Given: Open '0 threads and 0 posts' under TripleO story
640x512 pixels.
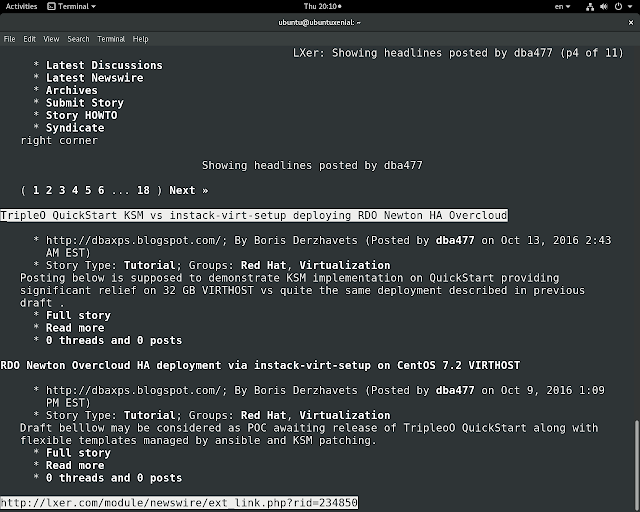Looking at the screenshot, I should coord(114,341).
